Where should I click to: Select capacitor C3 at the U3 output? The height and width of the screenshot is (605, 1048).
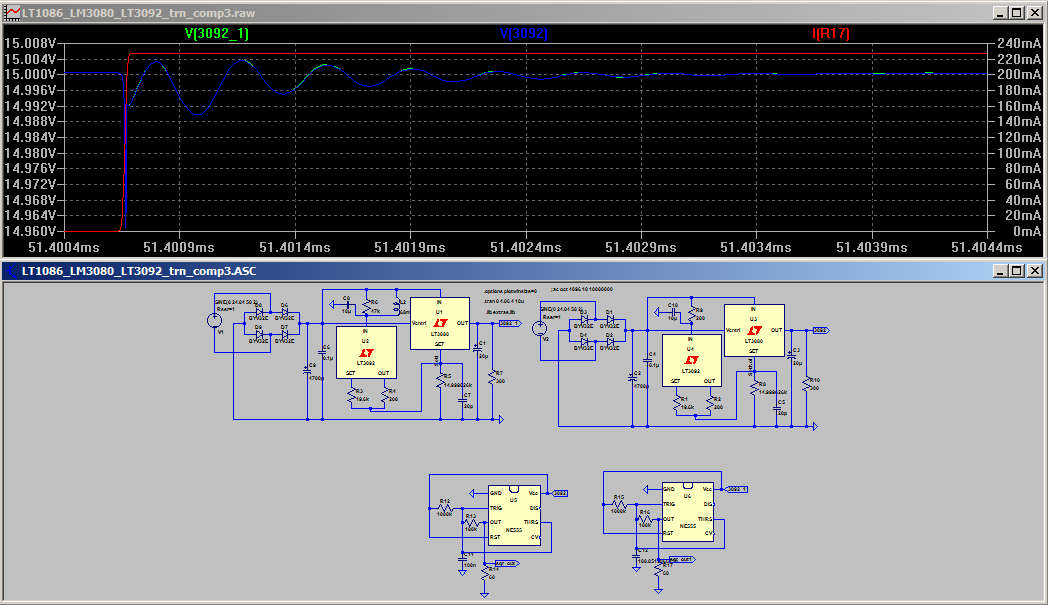(x=792, y=356)
